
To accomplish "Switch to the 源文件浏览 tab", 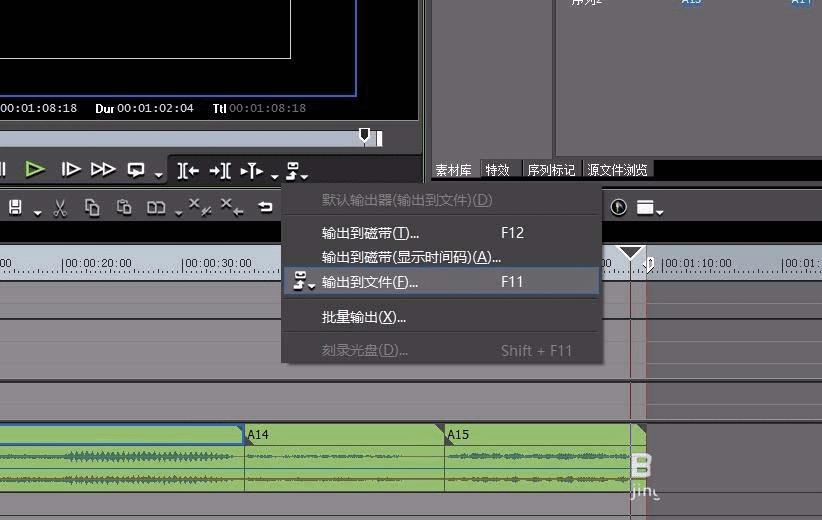I will click(x=618, y=170).
